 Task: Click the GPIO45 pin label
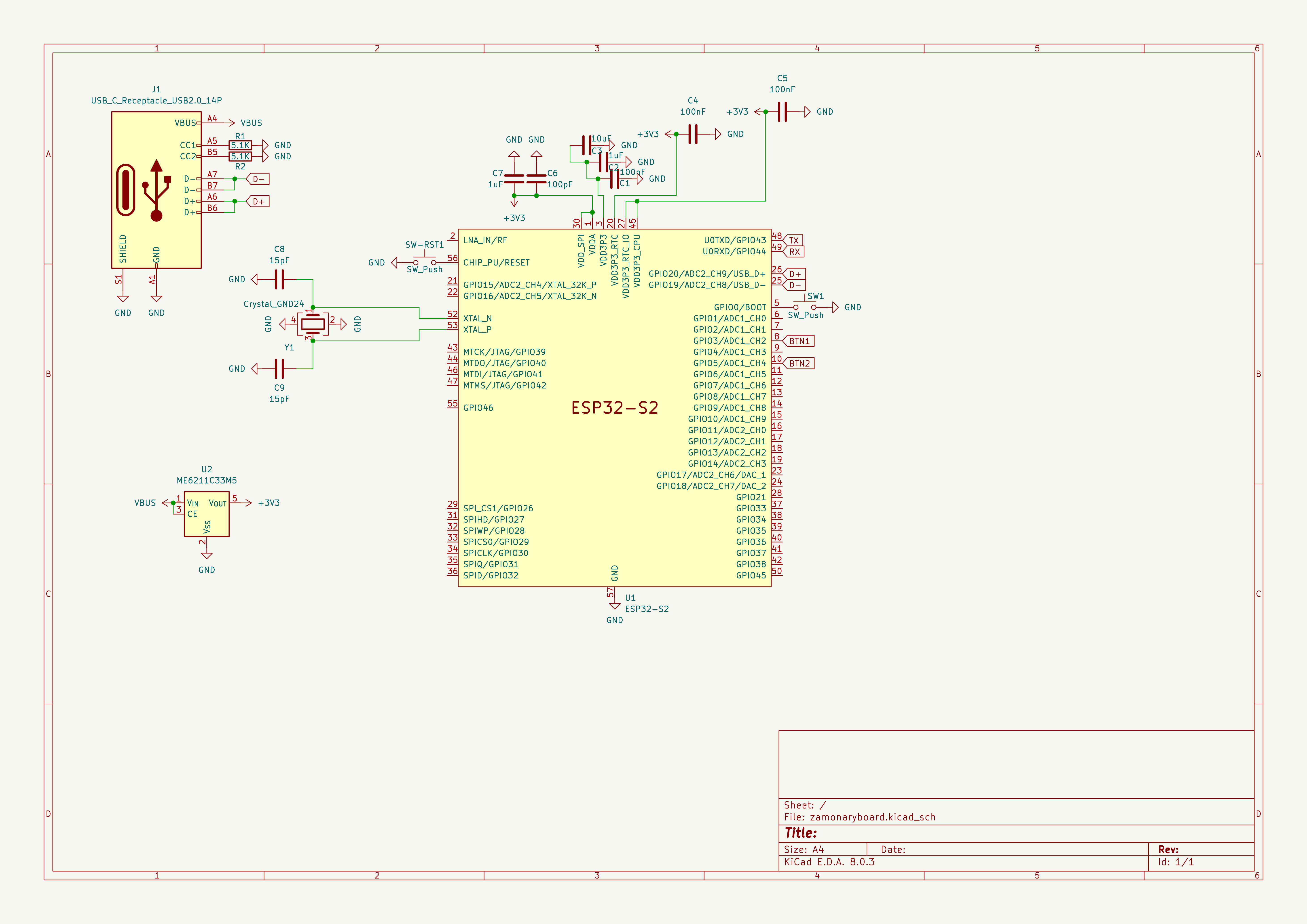751,575
